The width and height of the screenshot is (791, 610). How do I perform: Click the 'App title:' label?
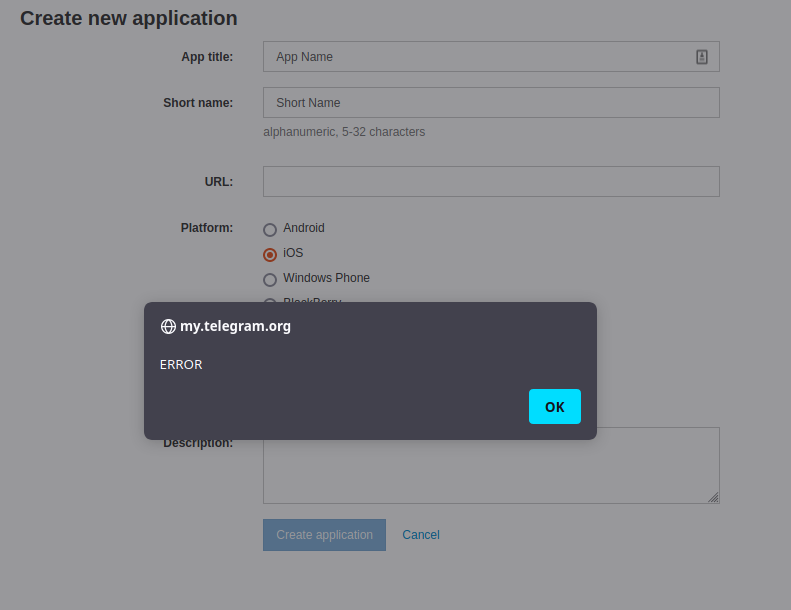(207, 57)
